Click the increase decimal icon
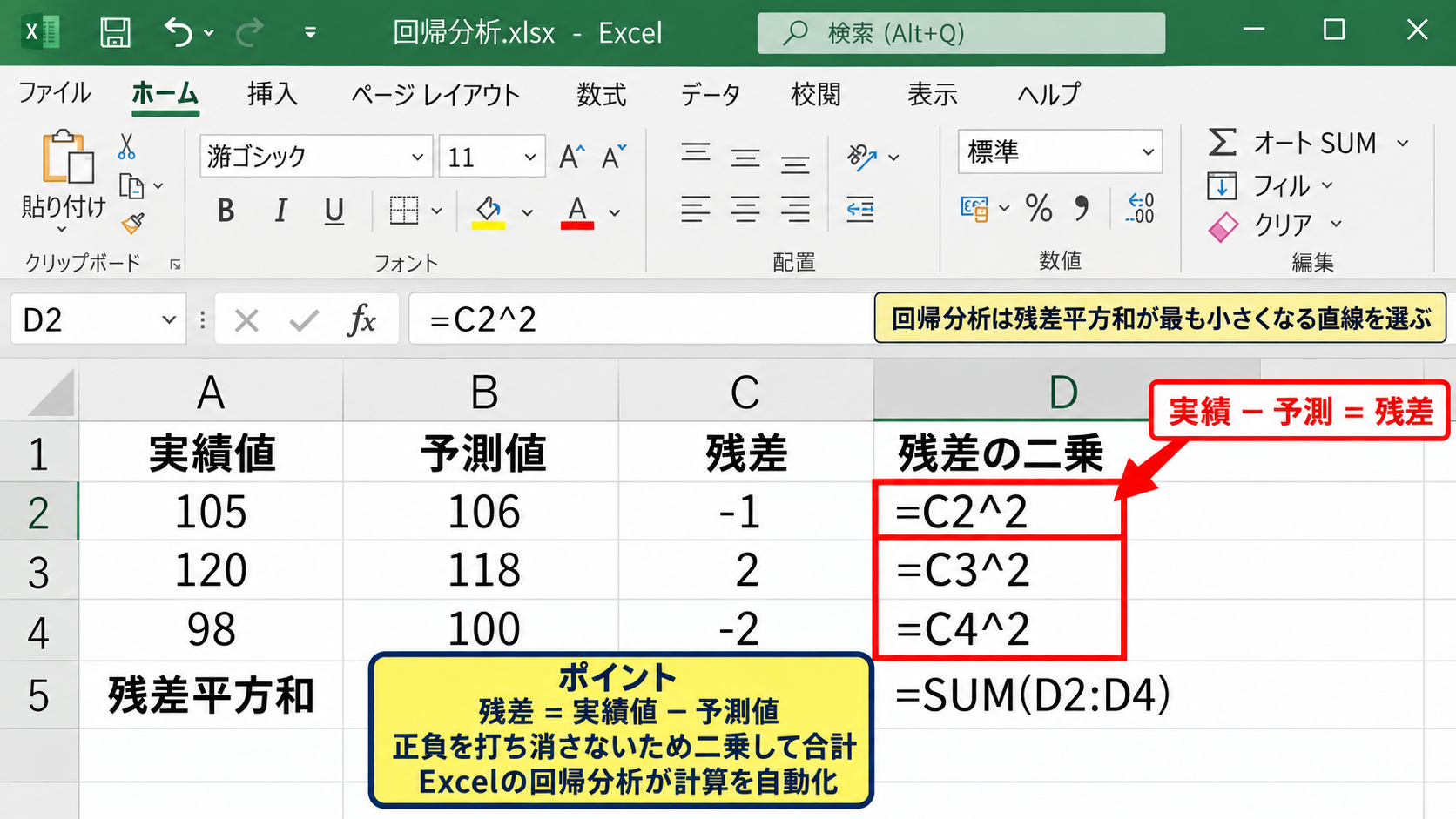 1140,208
